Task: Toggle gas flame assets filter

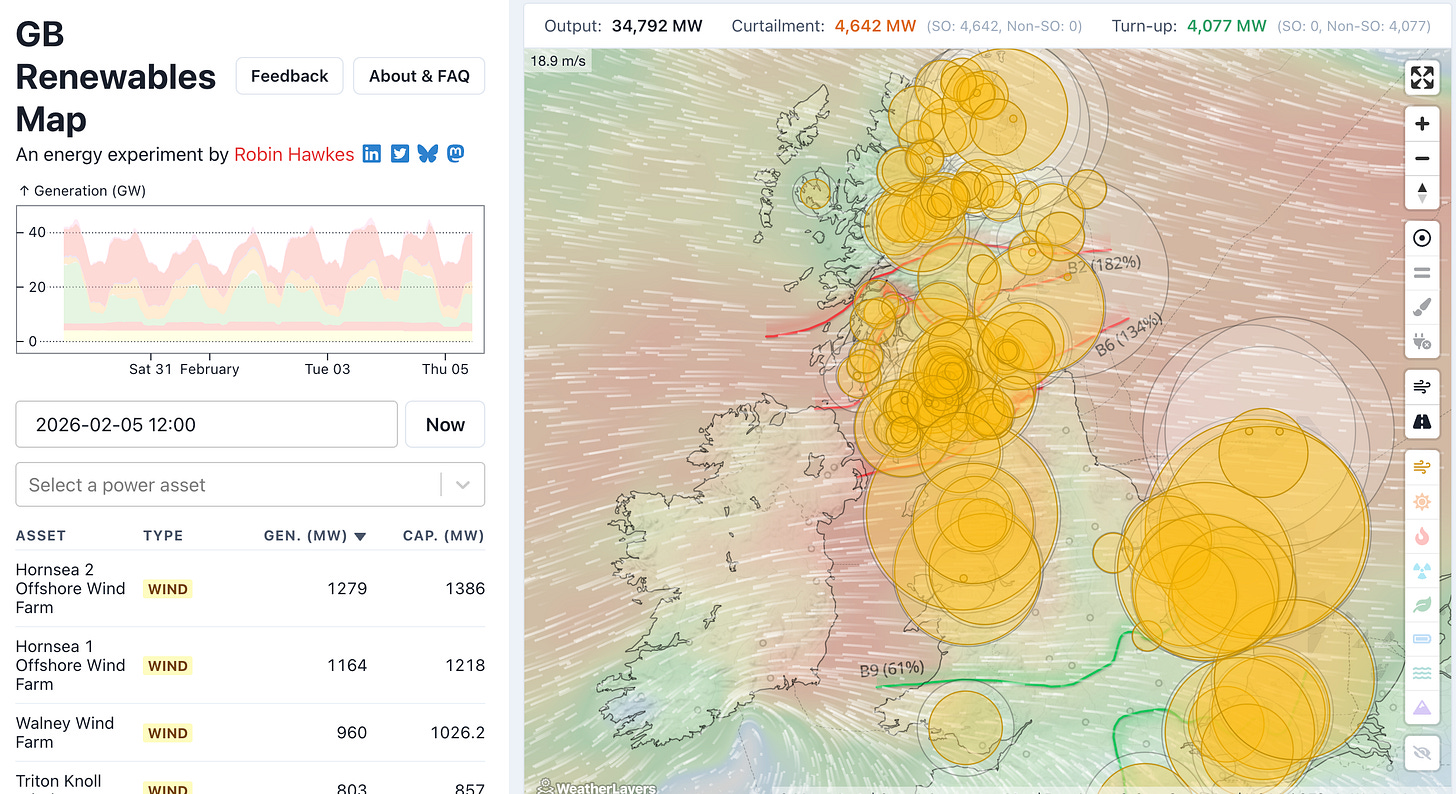Action: 1422,536
